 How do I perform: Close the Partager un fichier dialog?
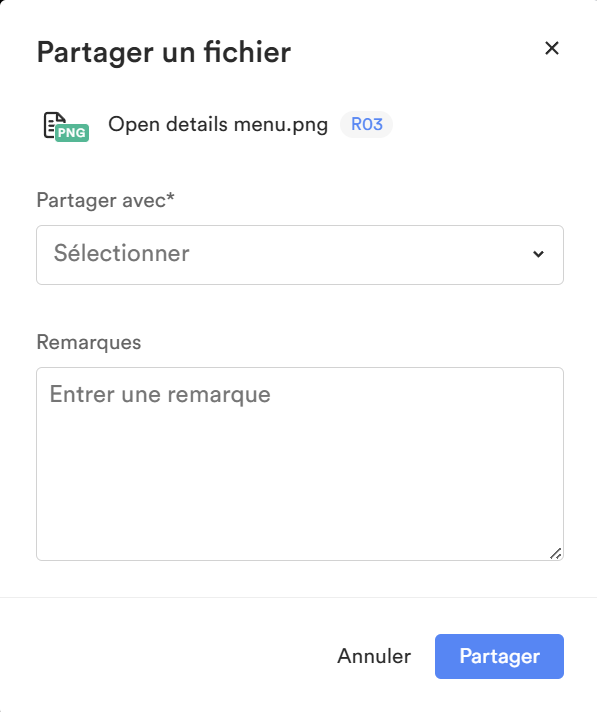552,48
